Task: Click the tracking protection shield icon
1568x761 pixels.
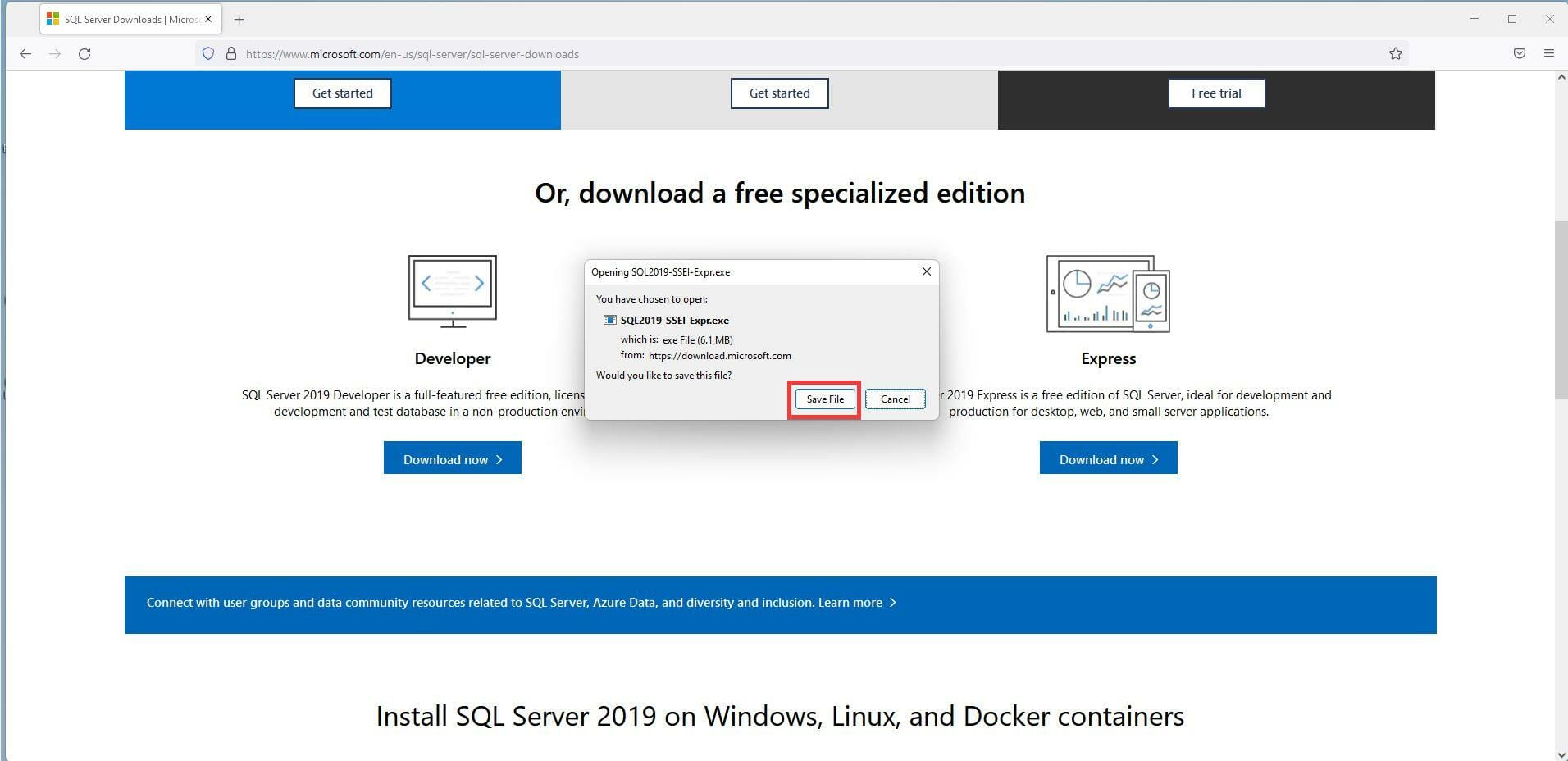Action: [208, 53]
